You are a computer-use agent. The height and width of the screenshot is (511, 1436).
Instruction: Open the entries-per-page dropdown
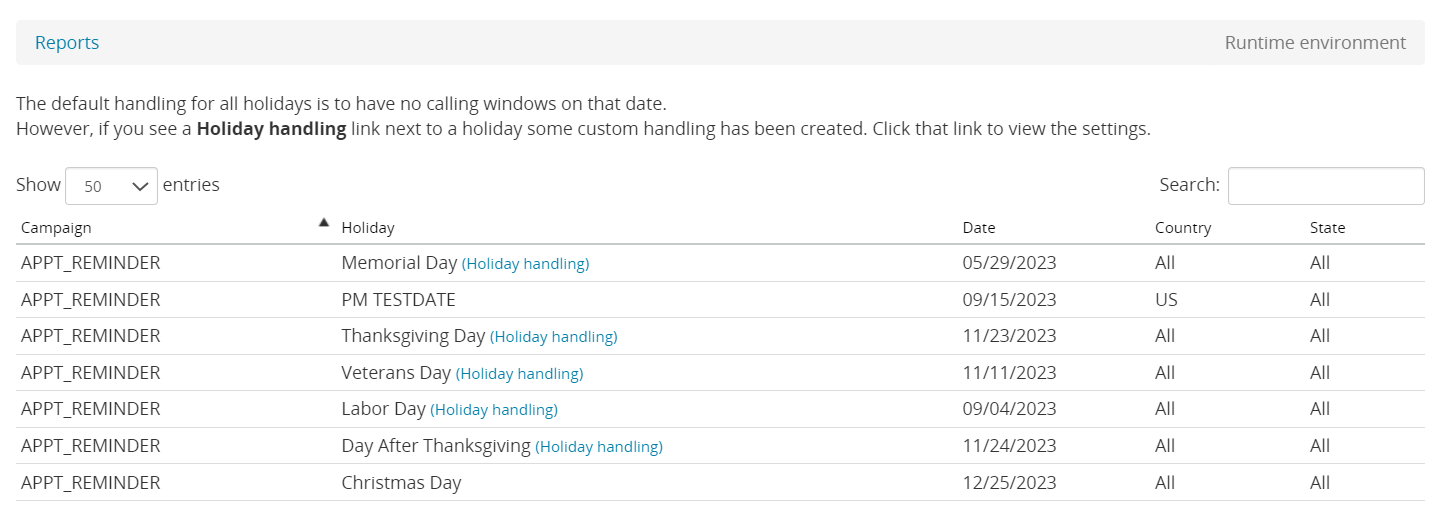111,186
